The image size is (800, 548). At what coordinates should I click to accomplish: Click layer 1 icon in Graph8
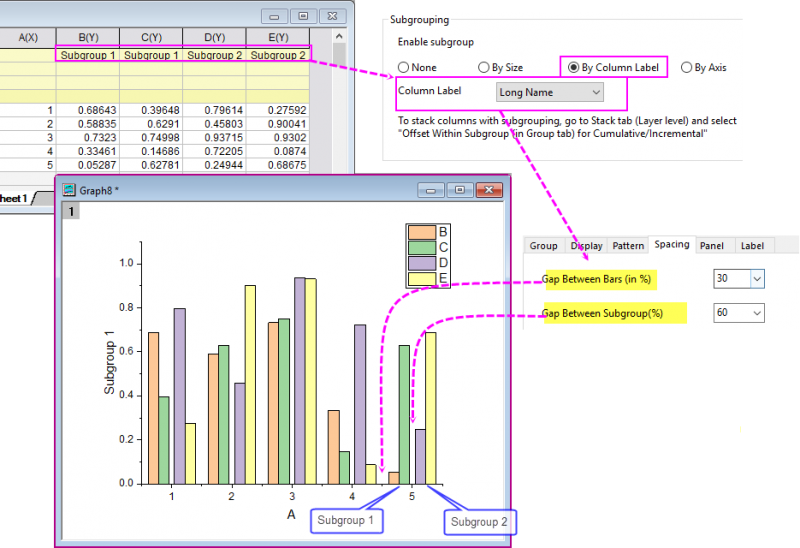(x=71, y=211)
